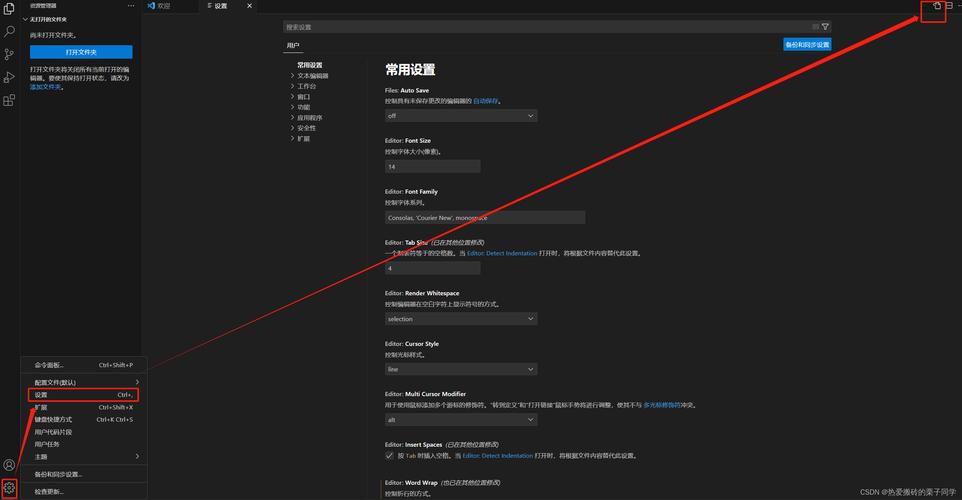Viewport: 962px width, 500px height.
Task: Choose 命令面板... from the Manage menu
Action: coord(84,365)
